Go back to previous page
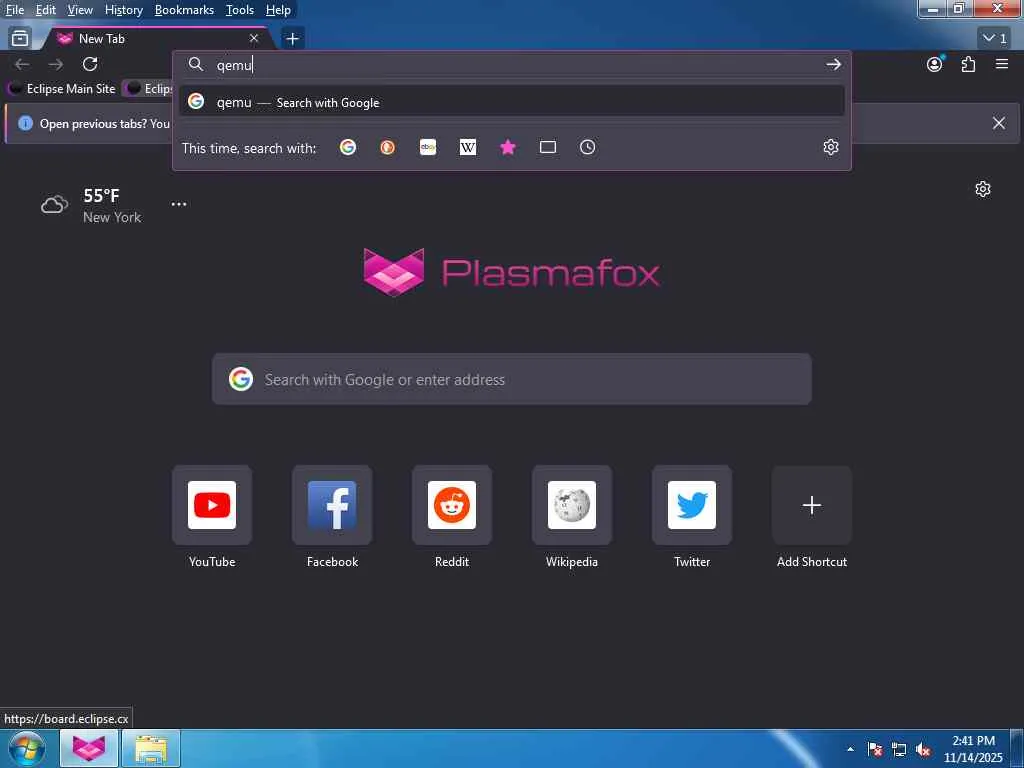Screen dimensions: 1024x768 pyautogui.click(x=22, y=64)
